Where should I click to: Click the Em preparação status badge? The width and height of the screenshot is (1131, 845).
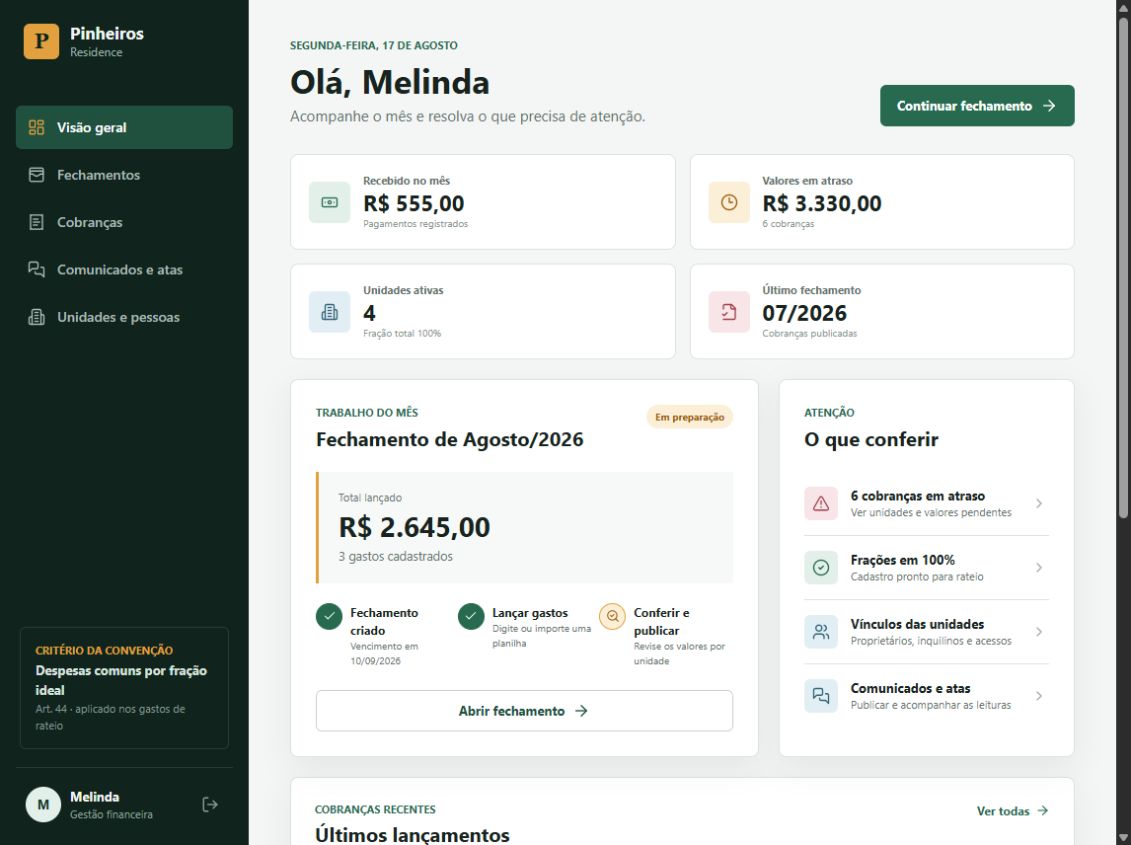[690, 417]
